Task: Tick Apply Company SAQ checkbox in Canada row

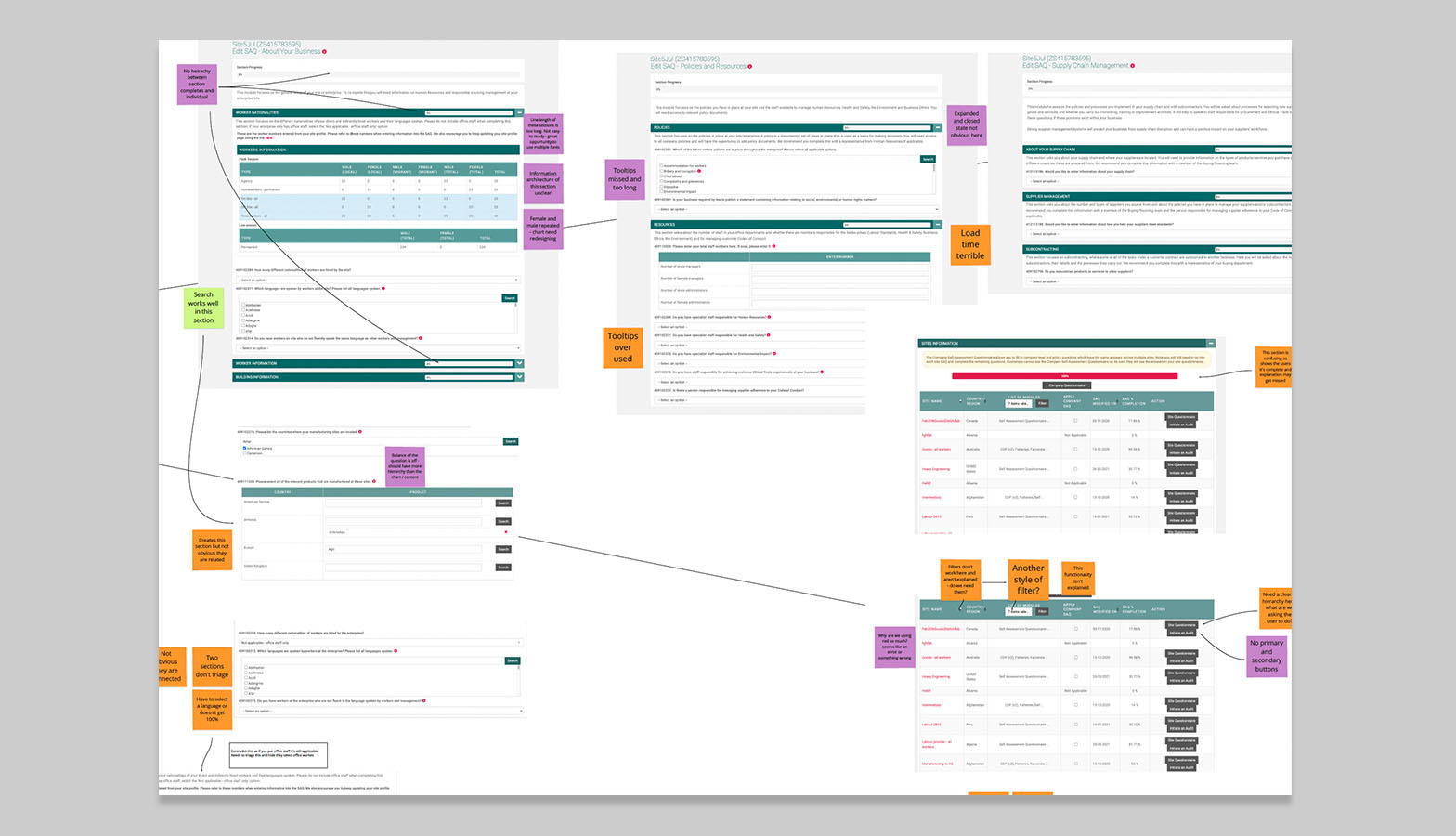Action: [x=1075, y=421]
